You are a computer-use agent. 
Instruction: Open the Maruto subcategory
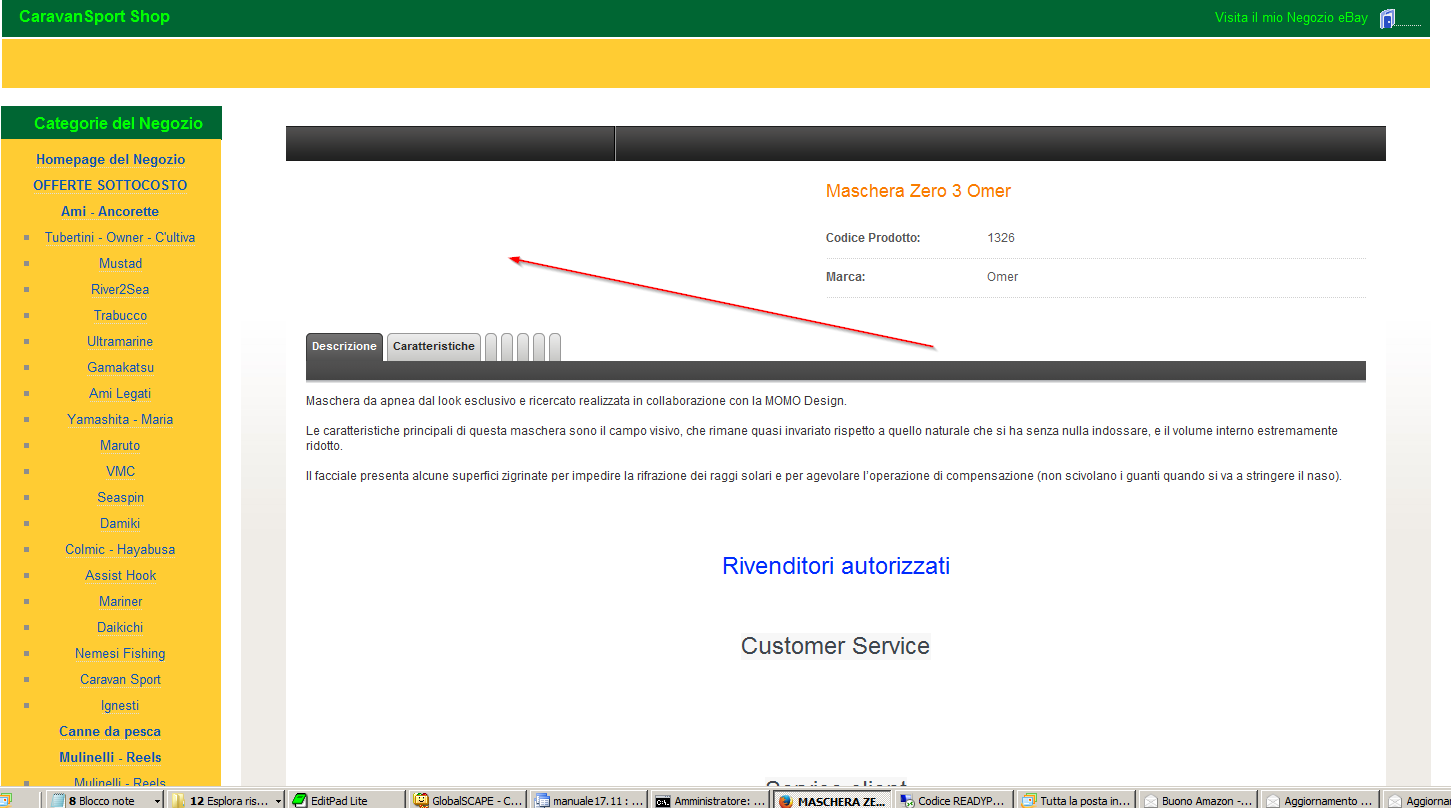(120, 445)
